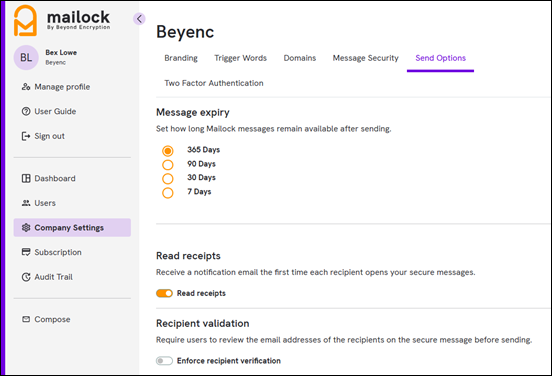Click the Dashboard layout icon
The width and height of the screenshot is (552, 376).
click(26, 178)
